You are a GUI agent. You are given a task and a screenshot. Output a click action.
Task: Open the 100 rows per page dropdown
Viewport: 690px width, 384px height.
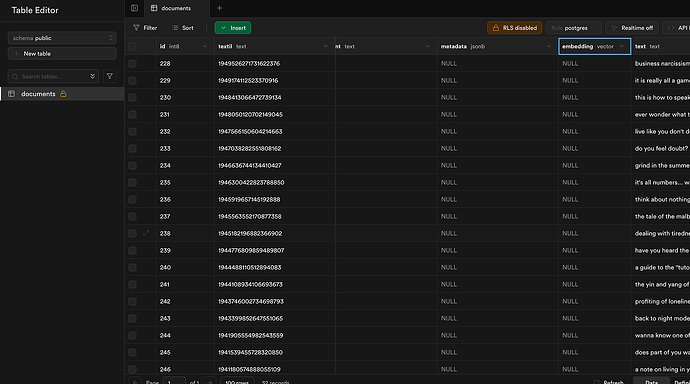pyautogui.click(x=237, y=381)
